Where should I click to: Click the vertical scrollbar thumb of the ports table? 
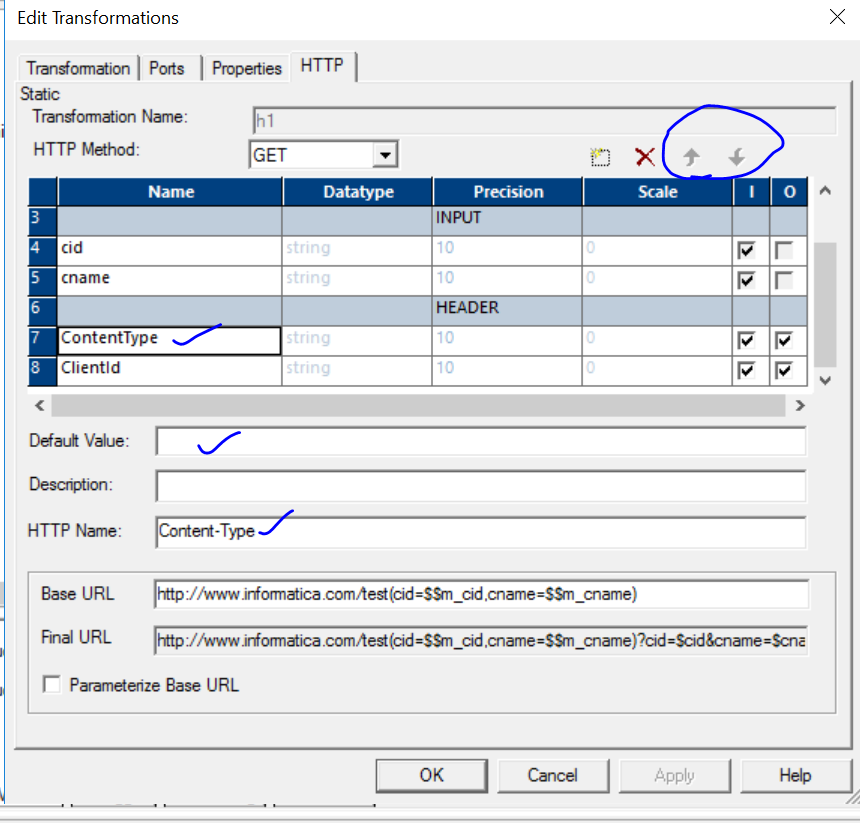pyautogui.click(x=825, y=304)
